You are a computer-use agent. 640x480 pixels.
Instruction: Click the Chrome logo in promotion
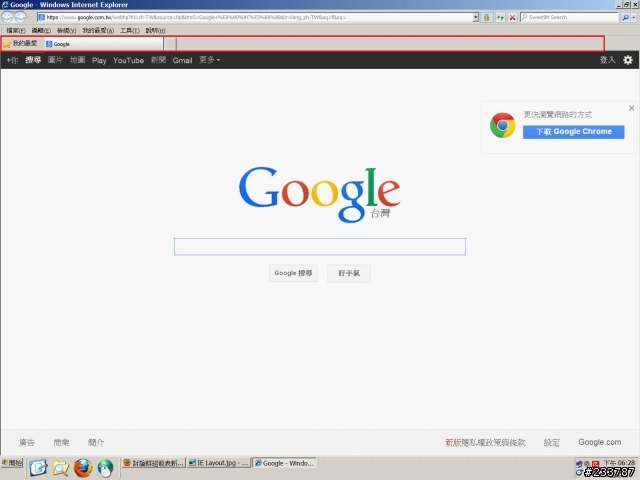click(x=502, y=125)
